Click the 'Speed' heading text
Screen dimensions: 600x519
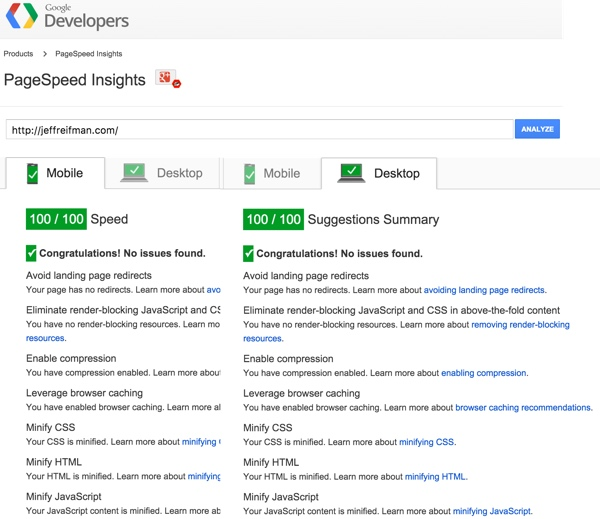tap(109, 219)
